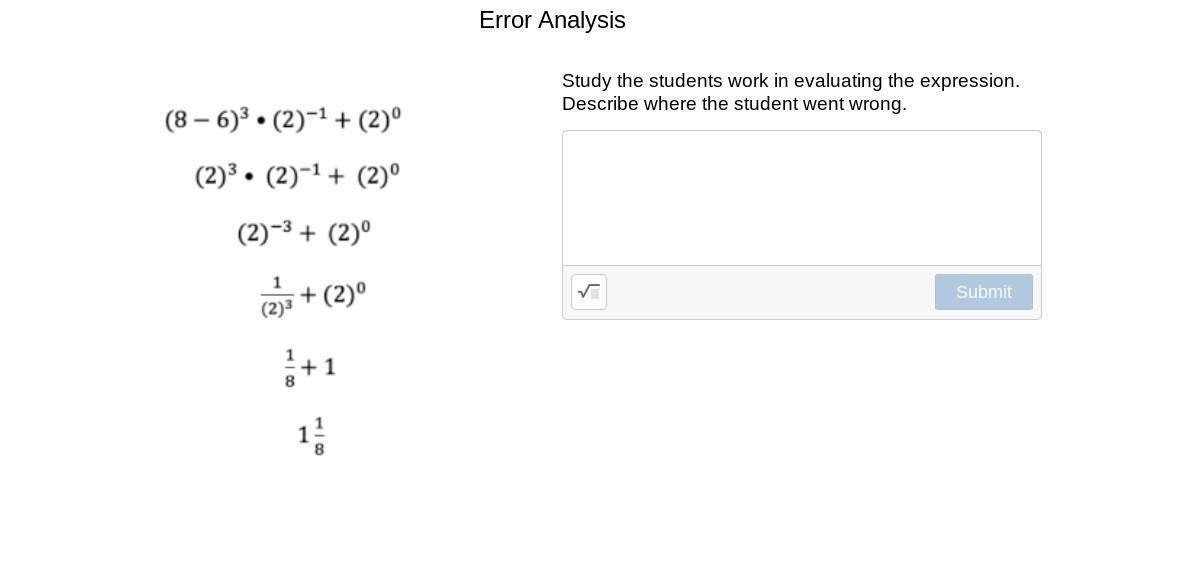Click the (2)⁰ term in the first line
Image resolution: width=1187 pixels, height=581 pixels.
[379, 120]
